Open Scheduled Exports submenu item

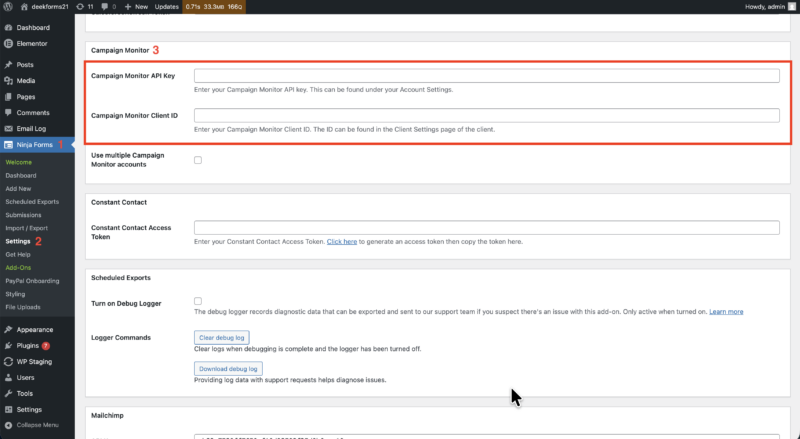[x=32, y=202]
